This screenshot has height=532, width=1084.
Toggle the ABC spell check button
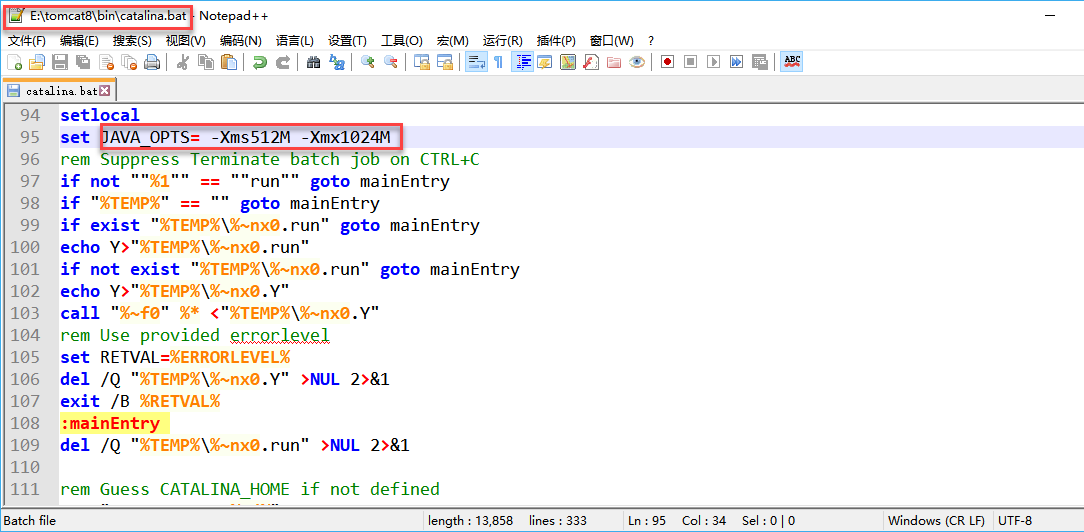coord(792,62)
